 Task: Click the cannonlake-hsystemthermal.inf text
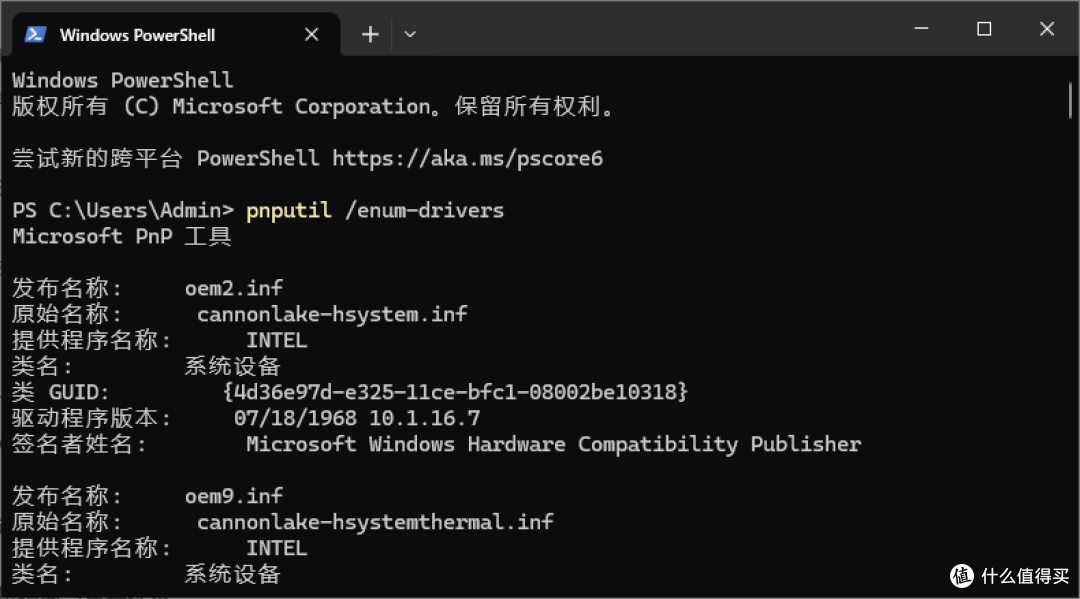coord(375,522)
